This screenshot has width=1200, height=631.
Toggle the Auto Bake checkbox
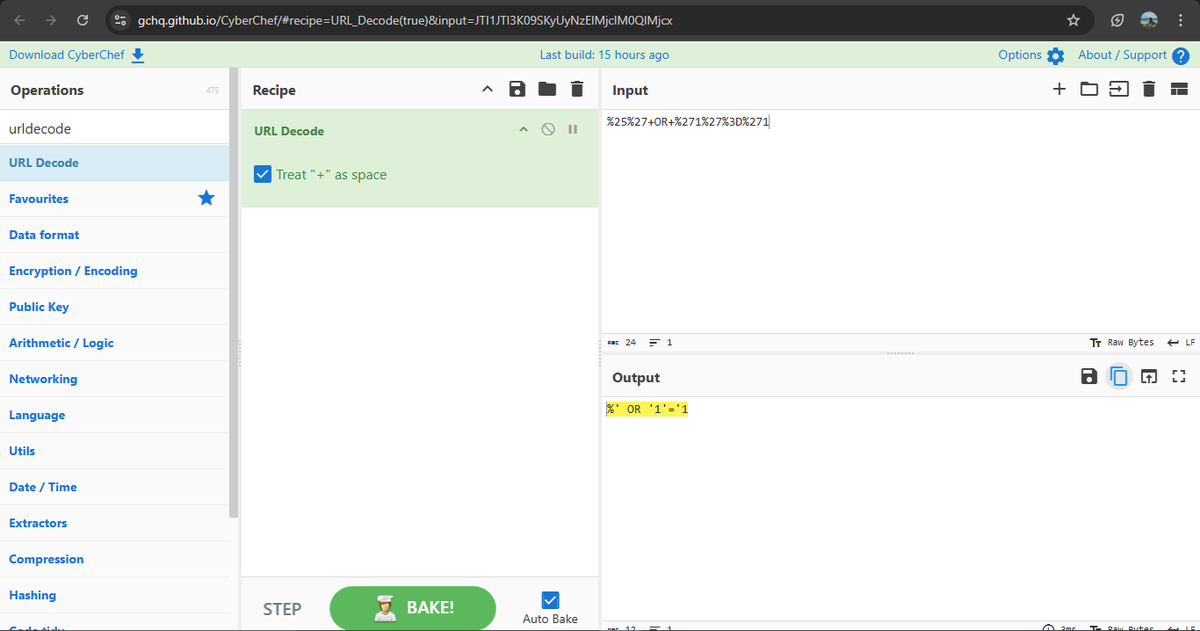coord(550,600)
